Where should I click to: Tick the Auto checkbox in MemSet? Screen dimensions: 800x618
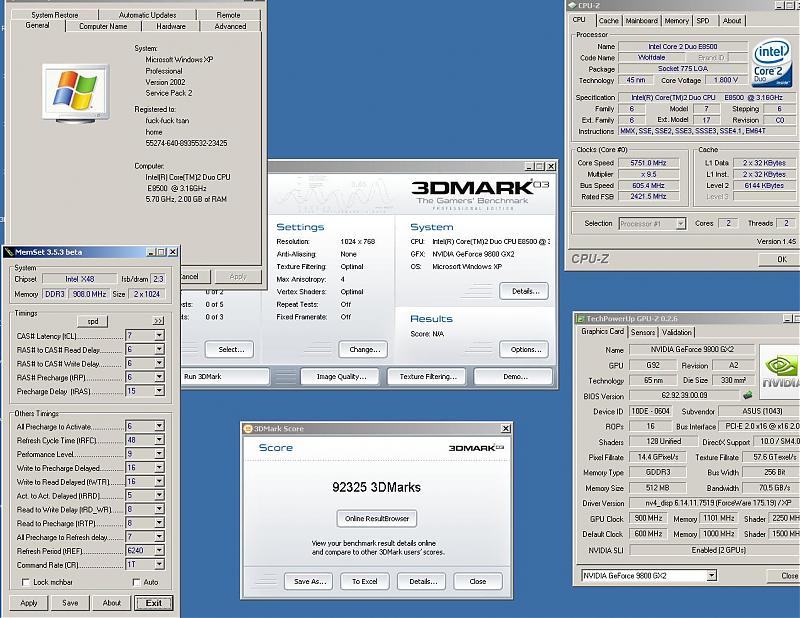tap(136, 582)
